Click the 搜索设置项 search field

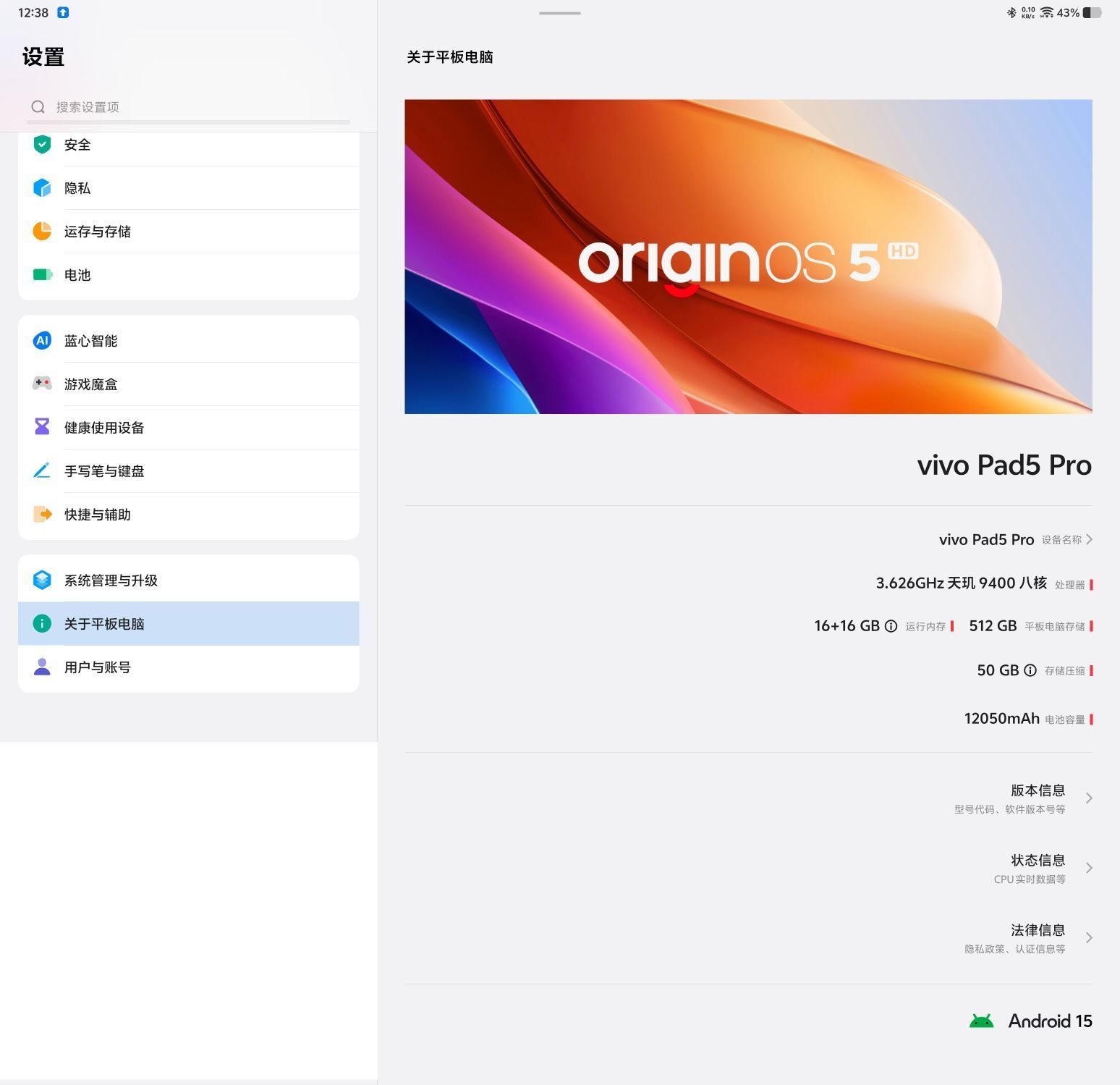[188, 107]
